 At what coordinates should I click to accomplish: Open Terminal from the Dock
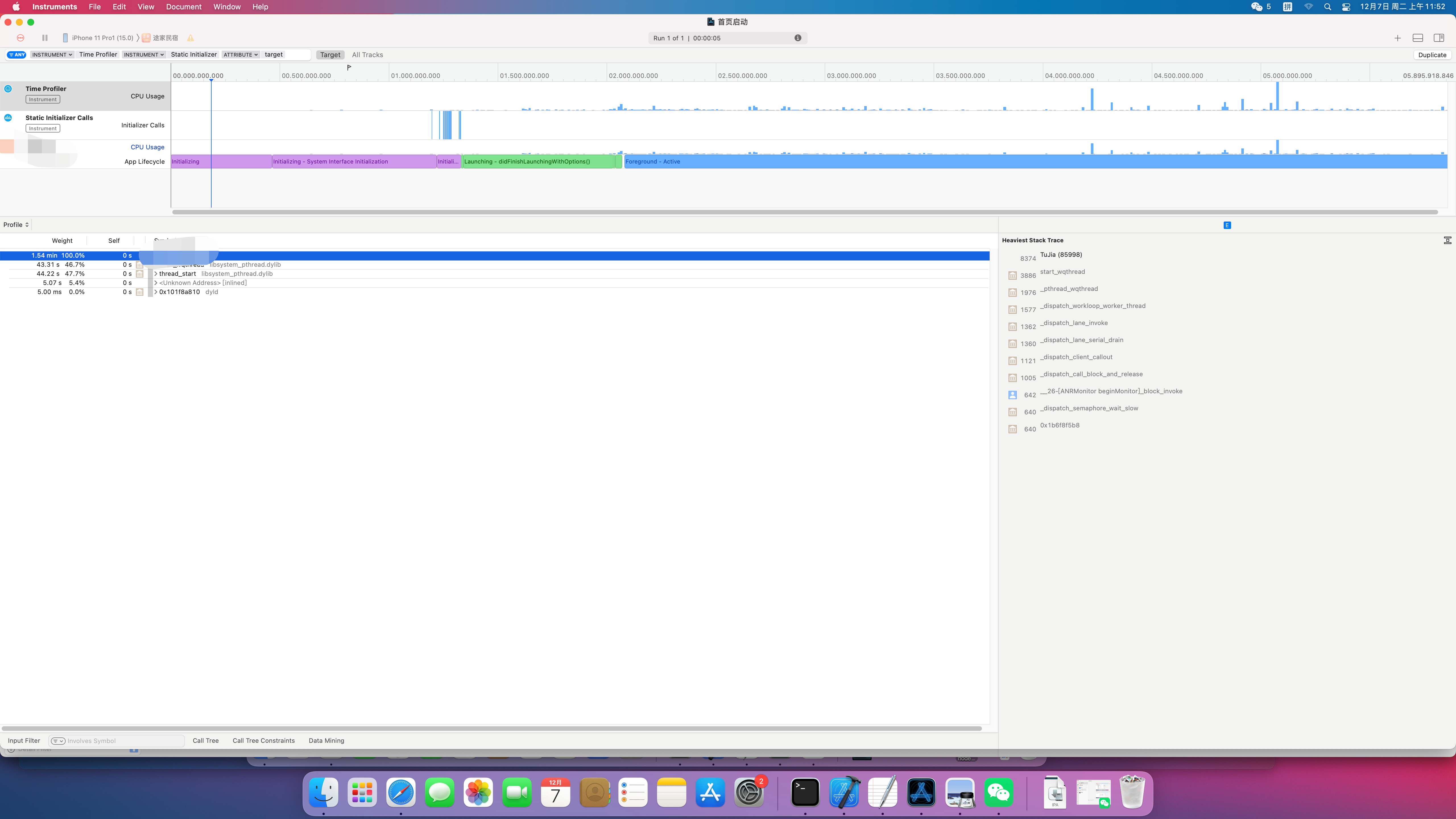coord(805,792)
